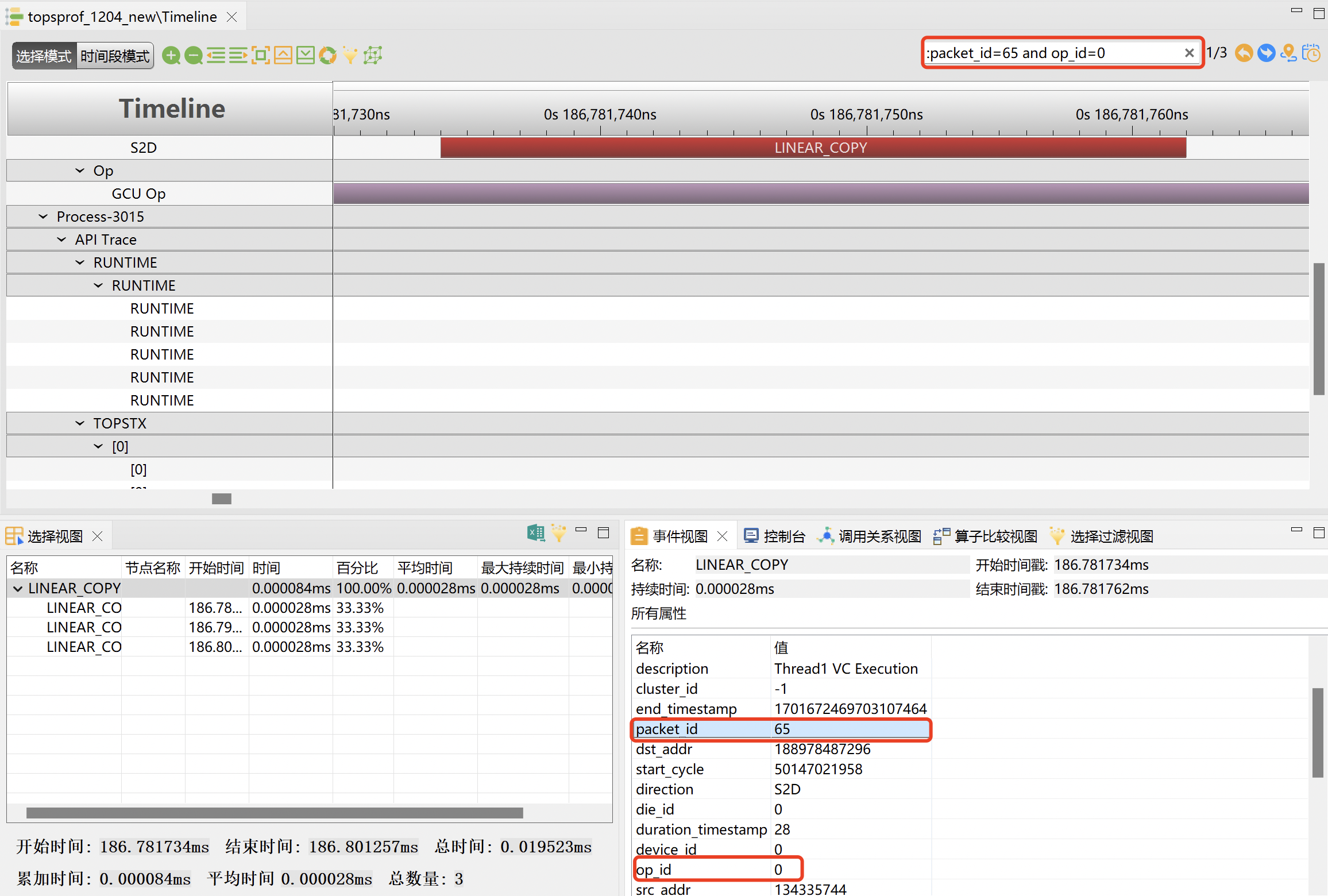1328x896 pixels.
Task: Switch to 时间段模式 time range mode
Action: point(115,56)
